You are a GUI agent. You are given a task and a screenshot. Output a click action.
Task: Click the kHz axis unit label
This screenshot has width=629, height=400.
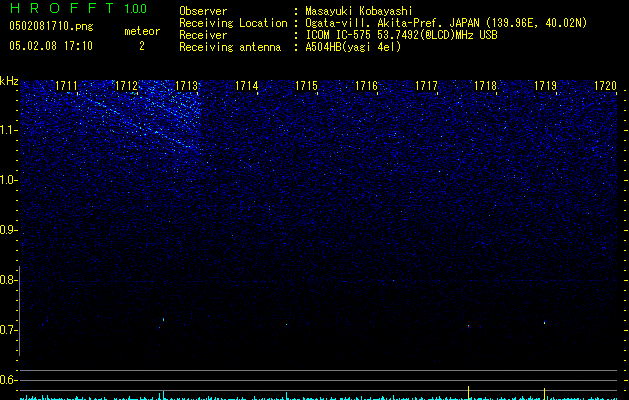9,81
